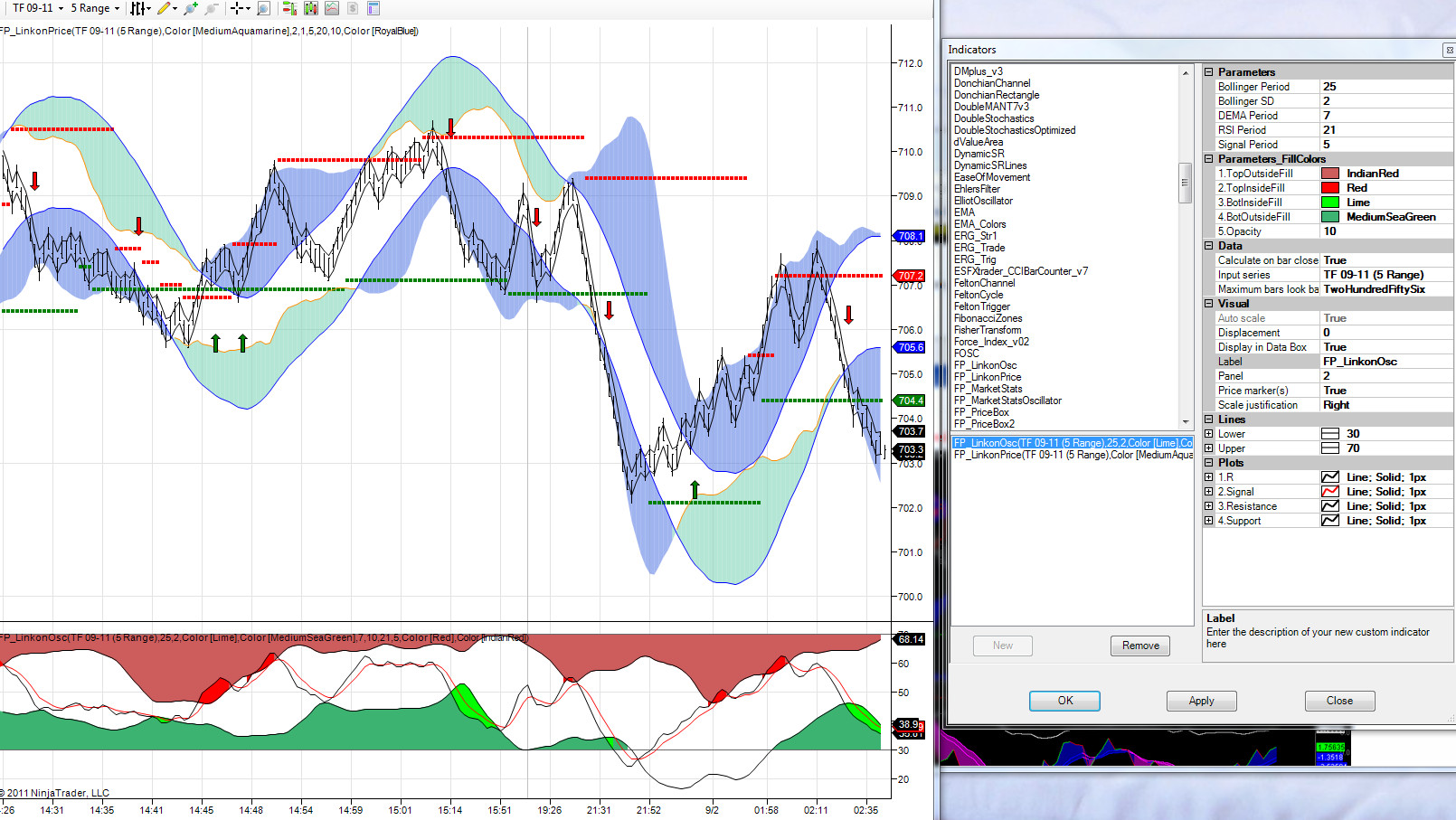Click the 2.Signal red plot line icon

[x=1330, y=492]
